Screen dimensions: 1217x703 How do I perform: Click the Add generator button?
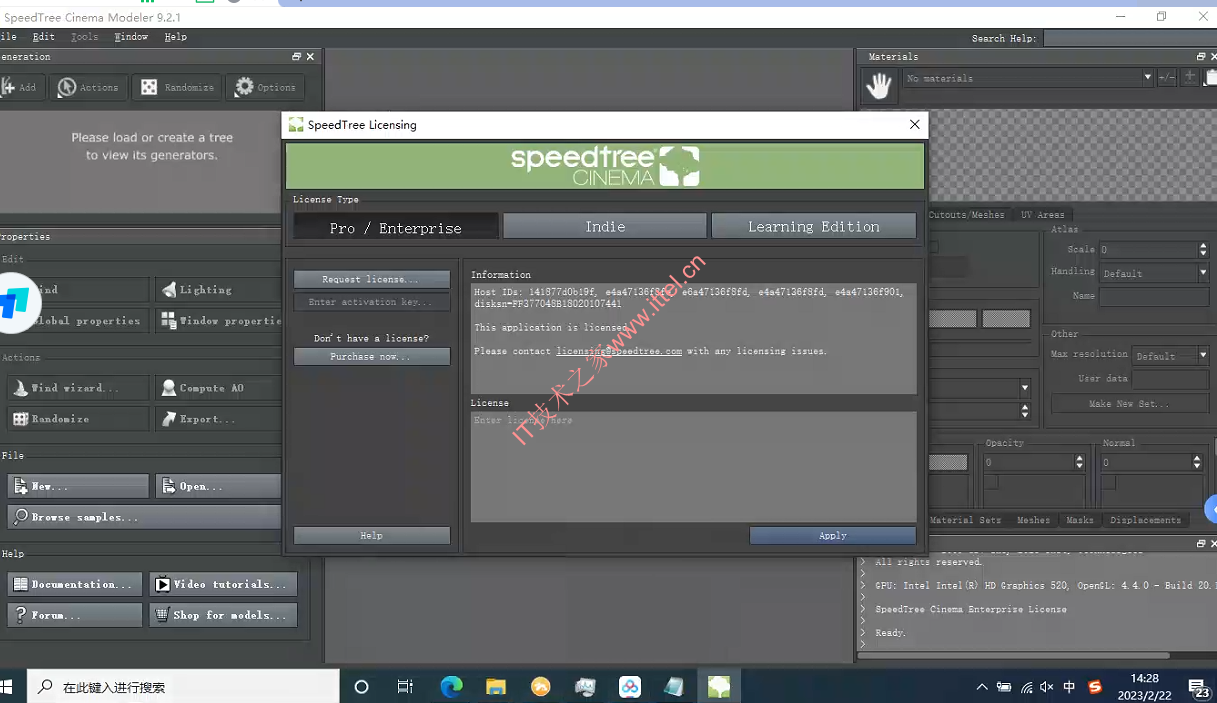click(20, 87)
